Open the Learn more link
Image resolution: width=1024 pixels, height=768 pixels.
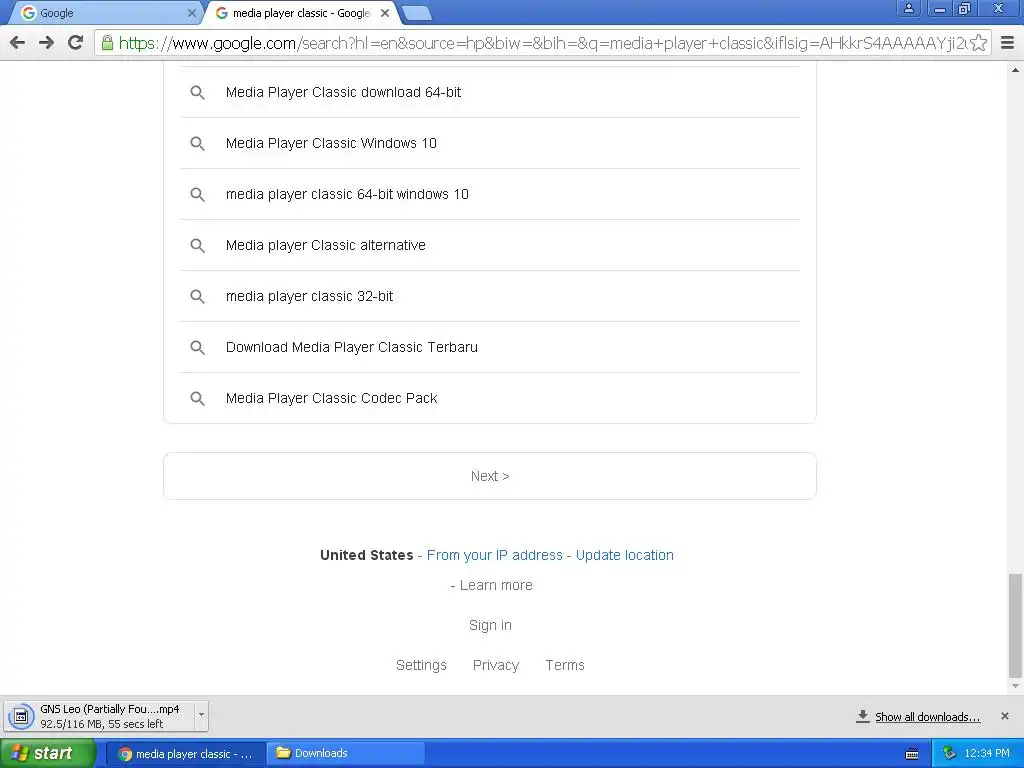tap(496, 585)
